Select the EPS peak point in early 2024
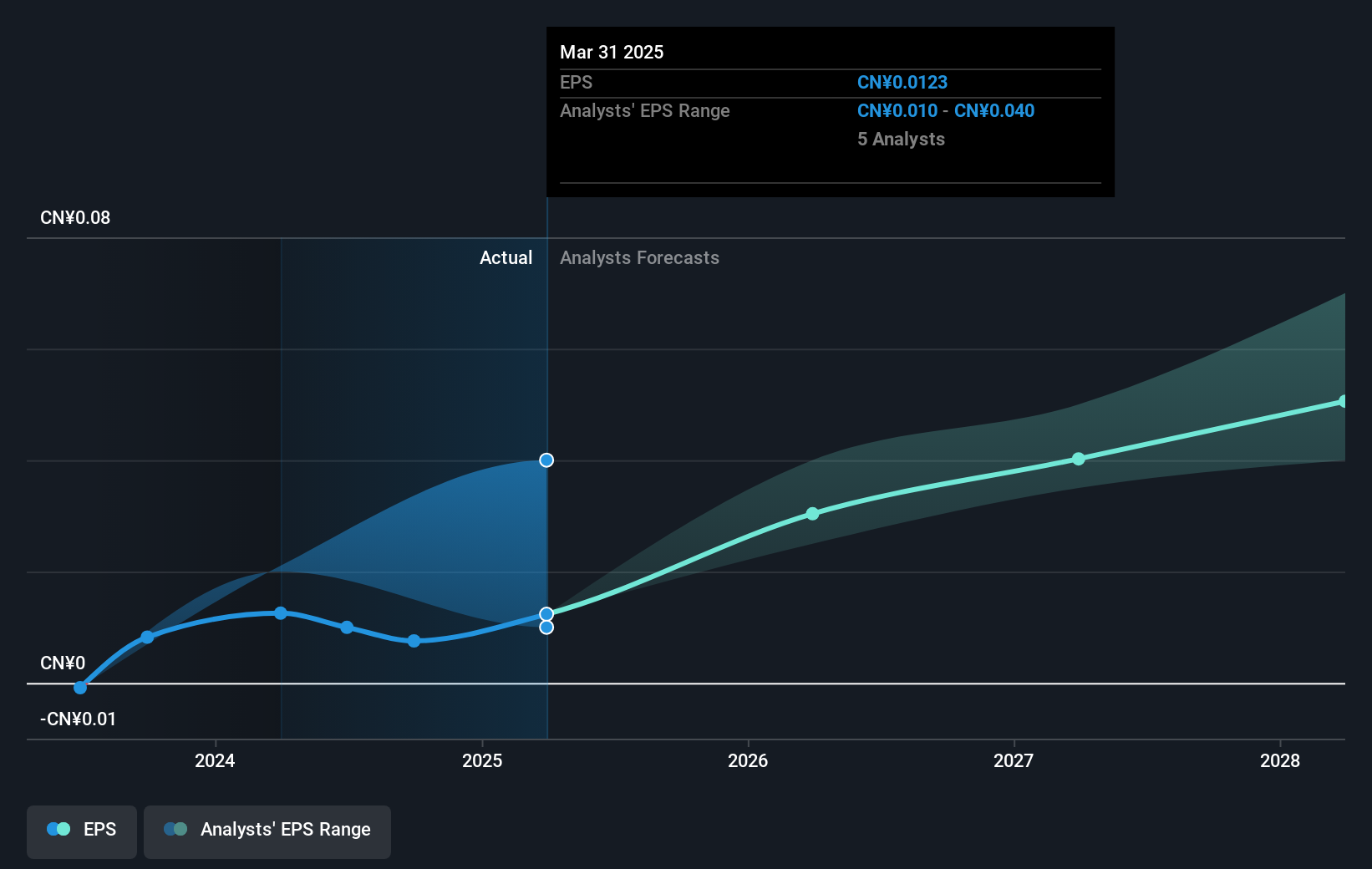Image resolution: width=1372 pixels, height=869 pixels. (x=281, y=613)
